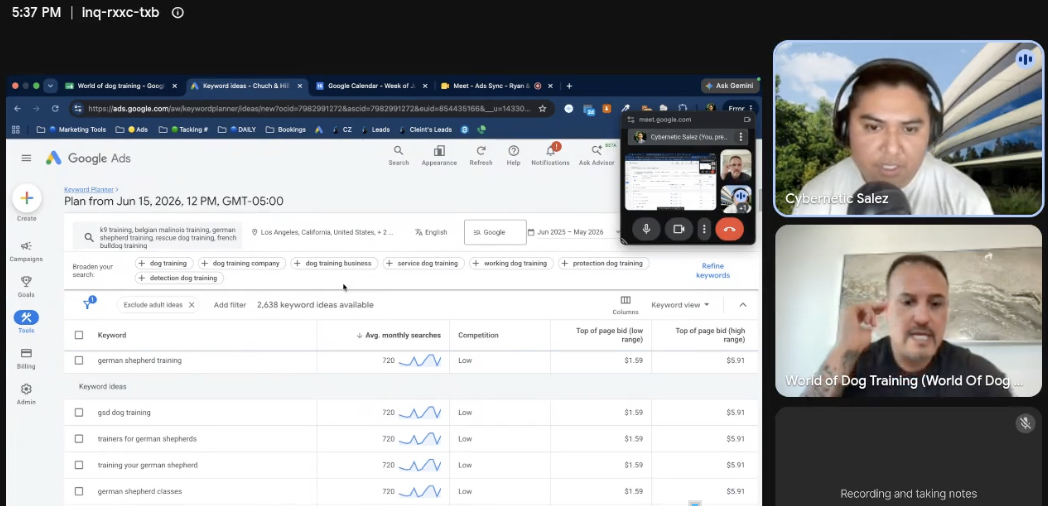Add detection dog training suggestion
Screen dimensions: 1048x506
[x=178, y=278]
